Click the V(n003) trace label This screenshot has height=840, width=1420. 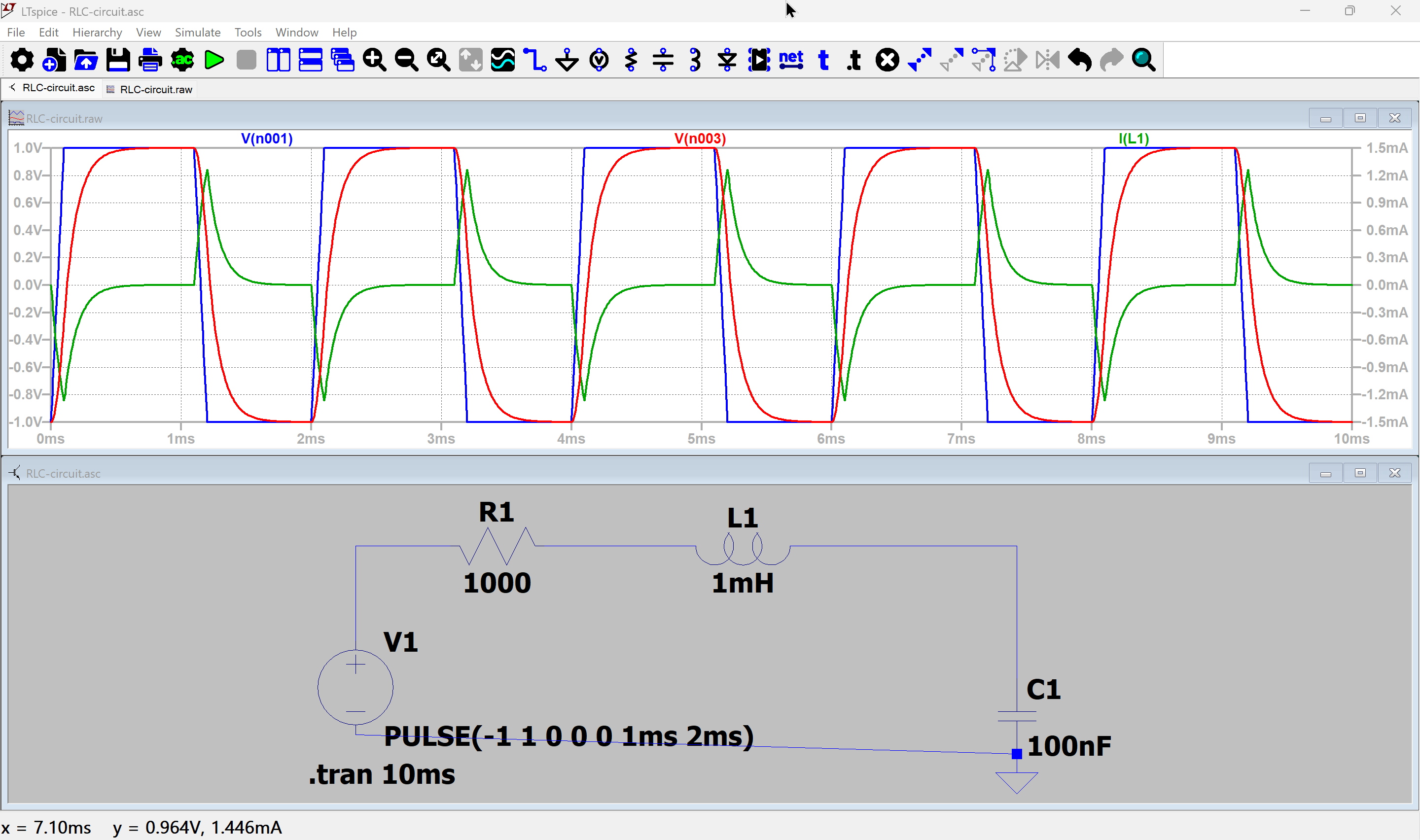(700, 139)
